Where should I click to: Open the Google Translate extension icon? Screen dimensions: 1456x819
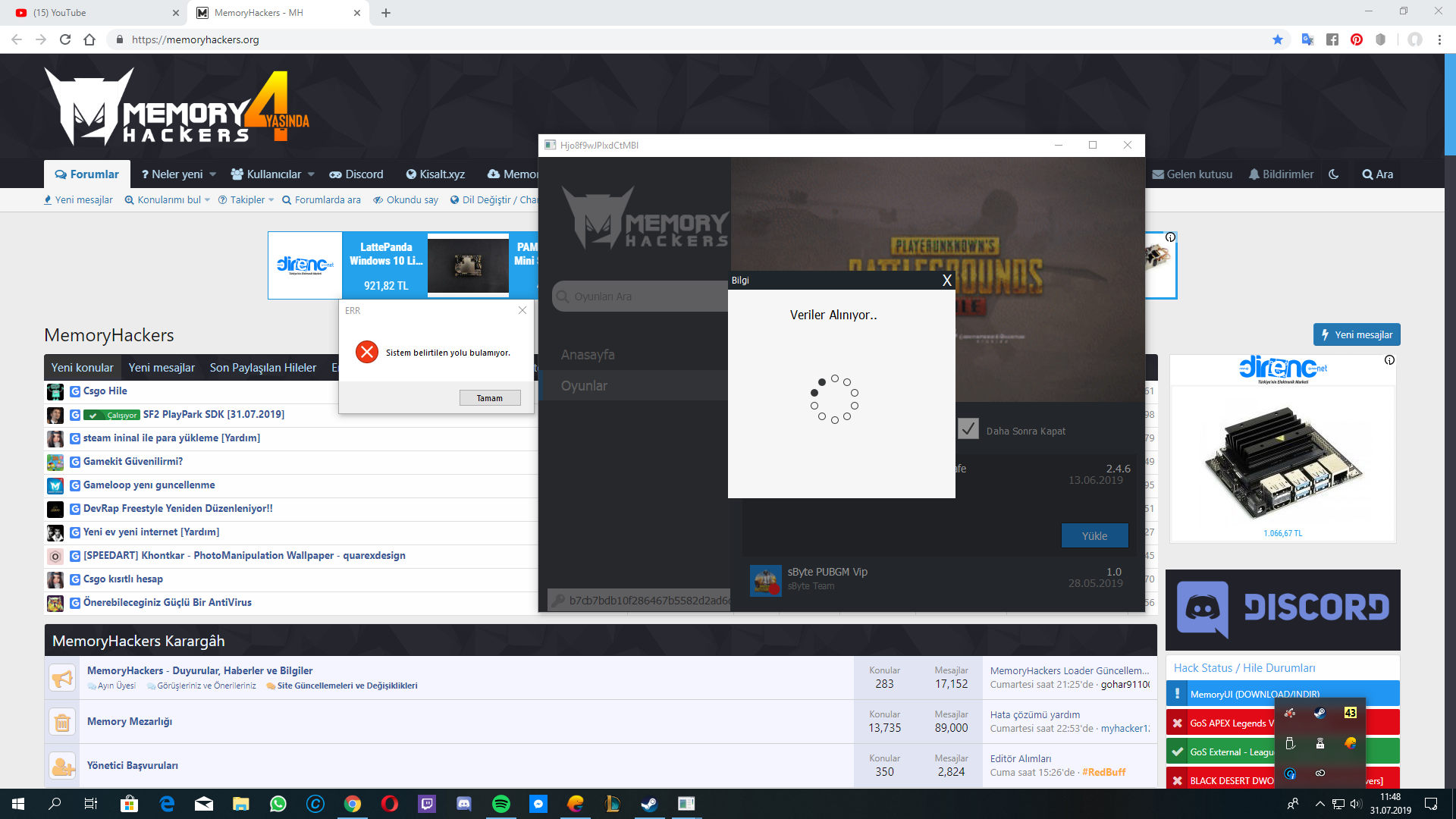[1307, 39]
